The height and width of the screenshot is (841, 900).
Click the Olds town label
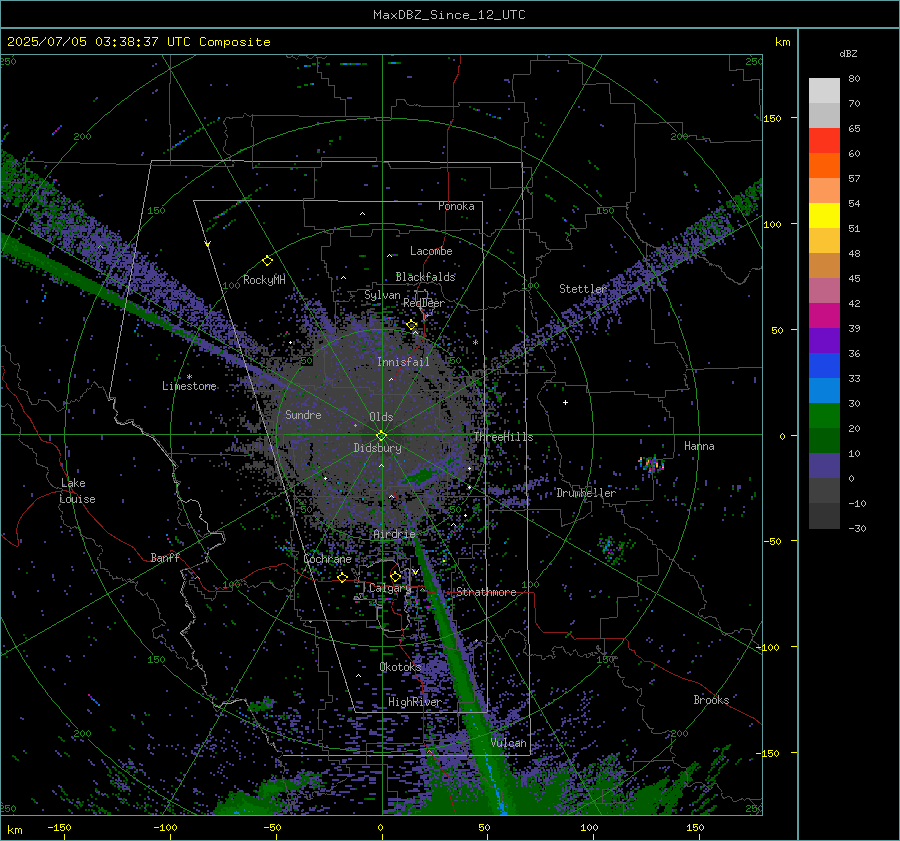[x=381, y=417]
